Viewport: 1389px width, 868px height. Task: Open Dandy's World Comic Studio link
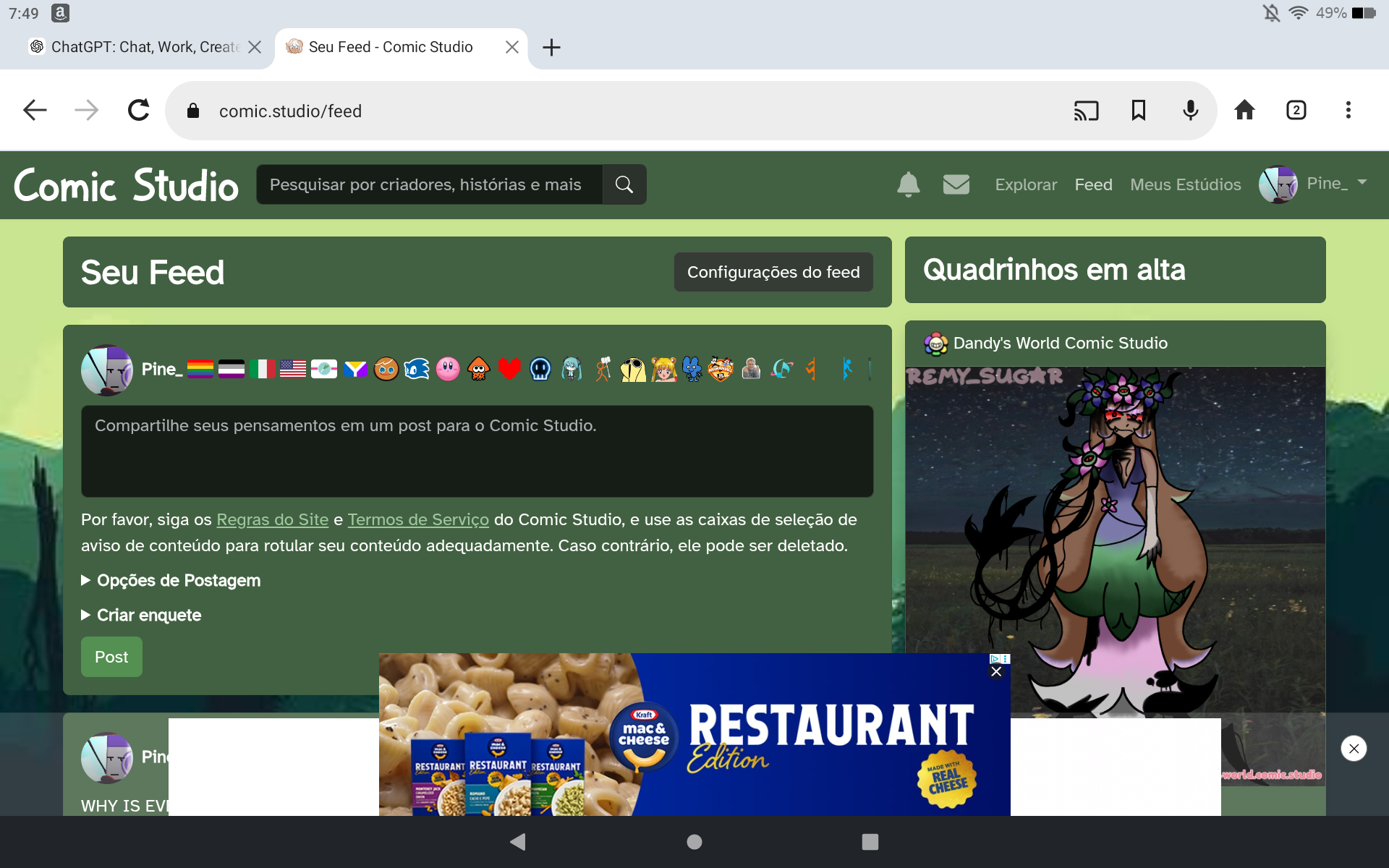tap(1060, 343)
